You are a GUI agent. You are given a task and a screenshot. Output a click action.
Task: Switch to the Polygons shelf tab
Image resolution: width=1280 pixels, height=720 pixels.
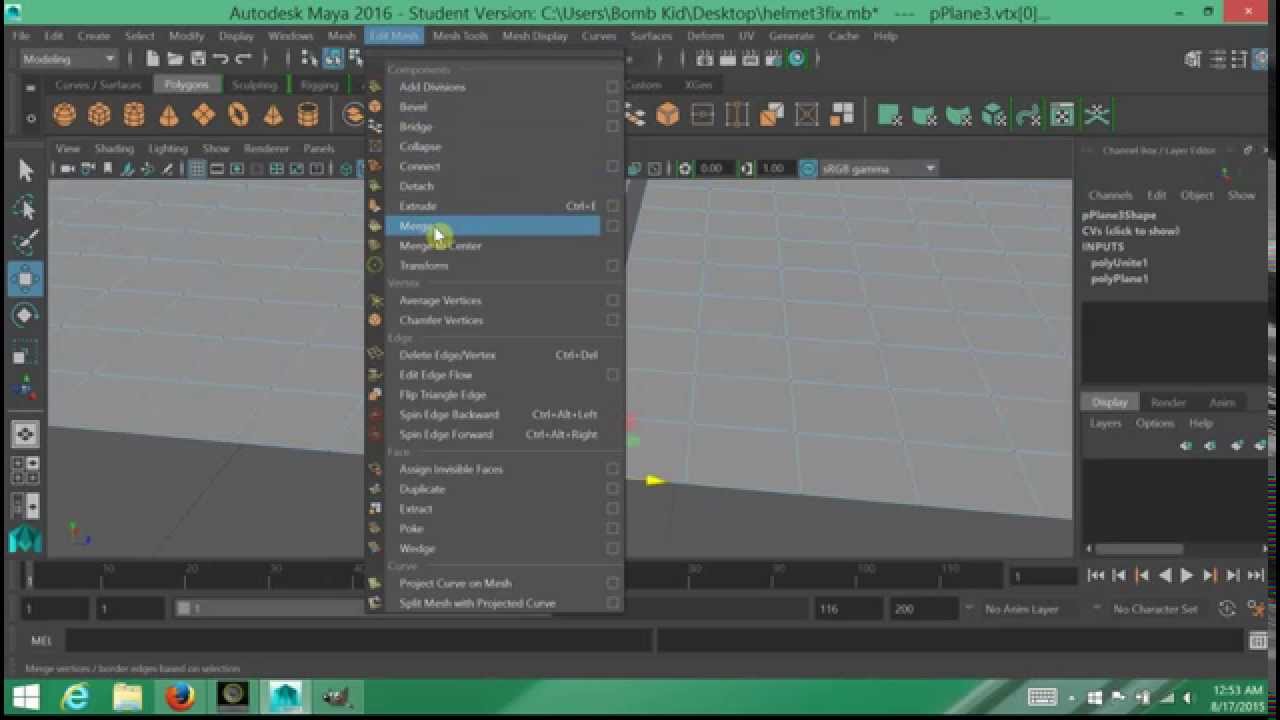click(x=186, y=85)
